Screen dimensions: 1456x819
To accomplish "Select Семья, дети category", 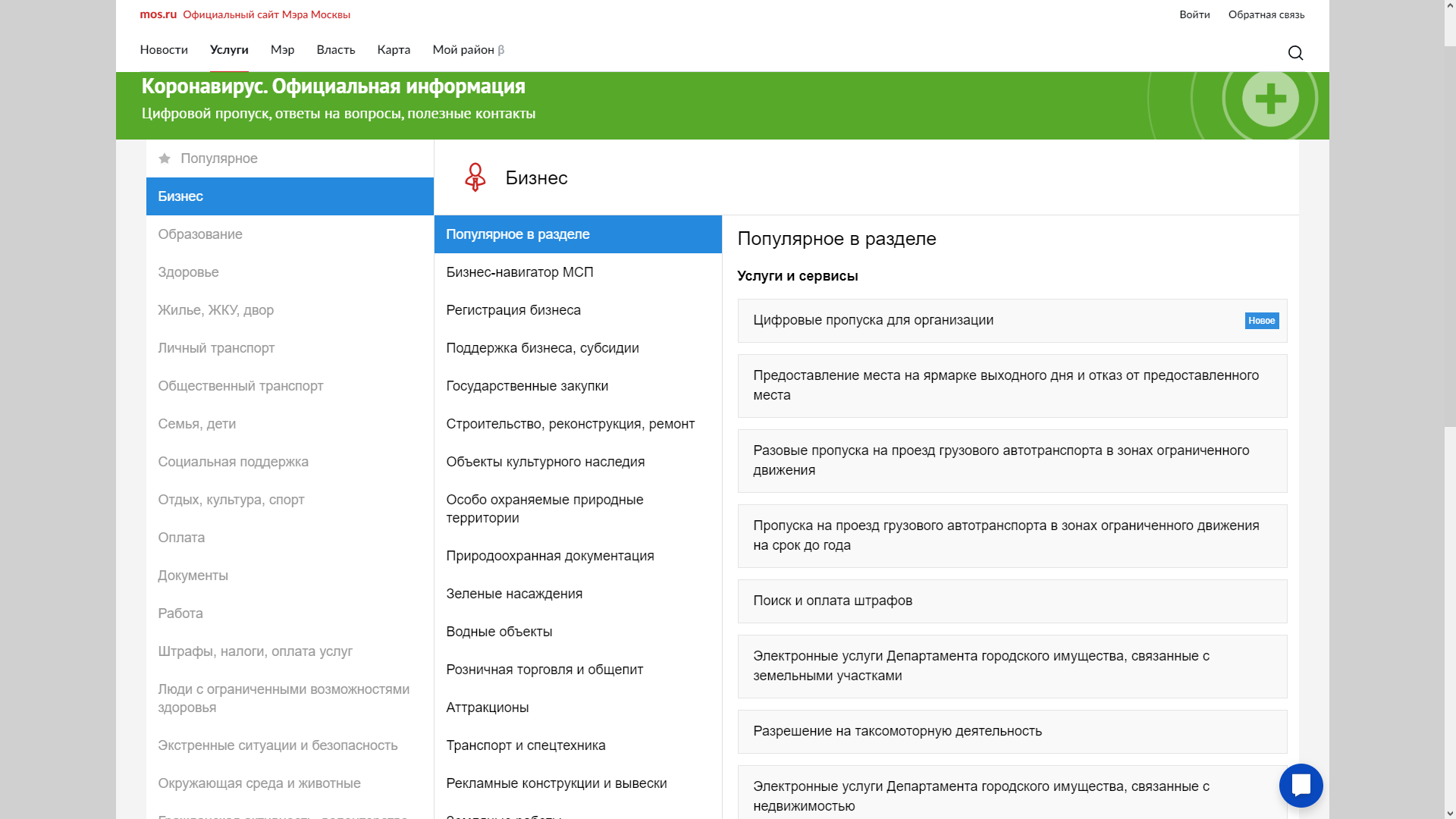I will (x=290, y=424).
